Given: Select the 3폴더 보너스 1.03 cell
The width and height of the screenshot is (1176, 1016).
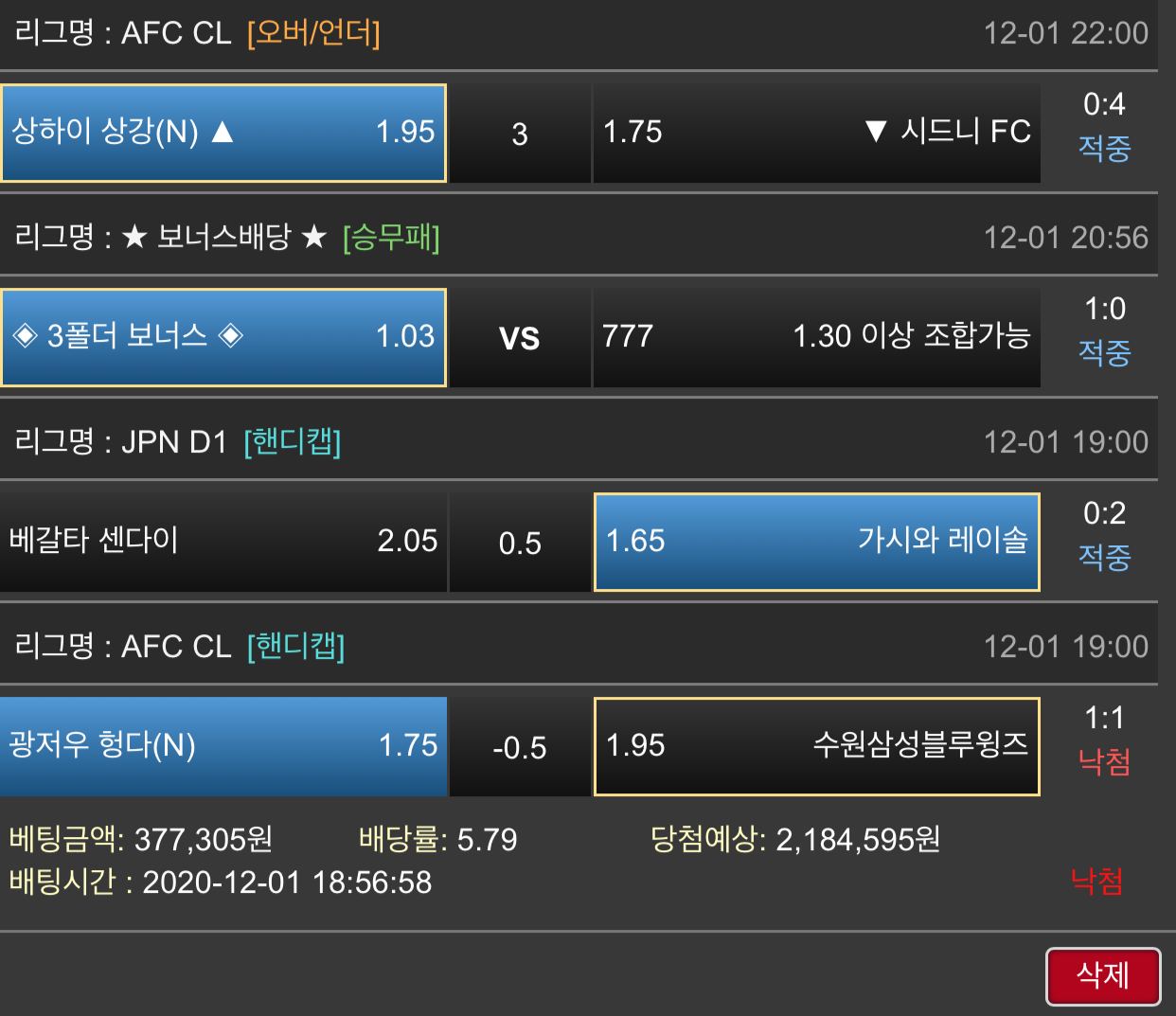Looking at the screenshot, I should pyautogui.click(x=223, y=337).
